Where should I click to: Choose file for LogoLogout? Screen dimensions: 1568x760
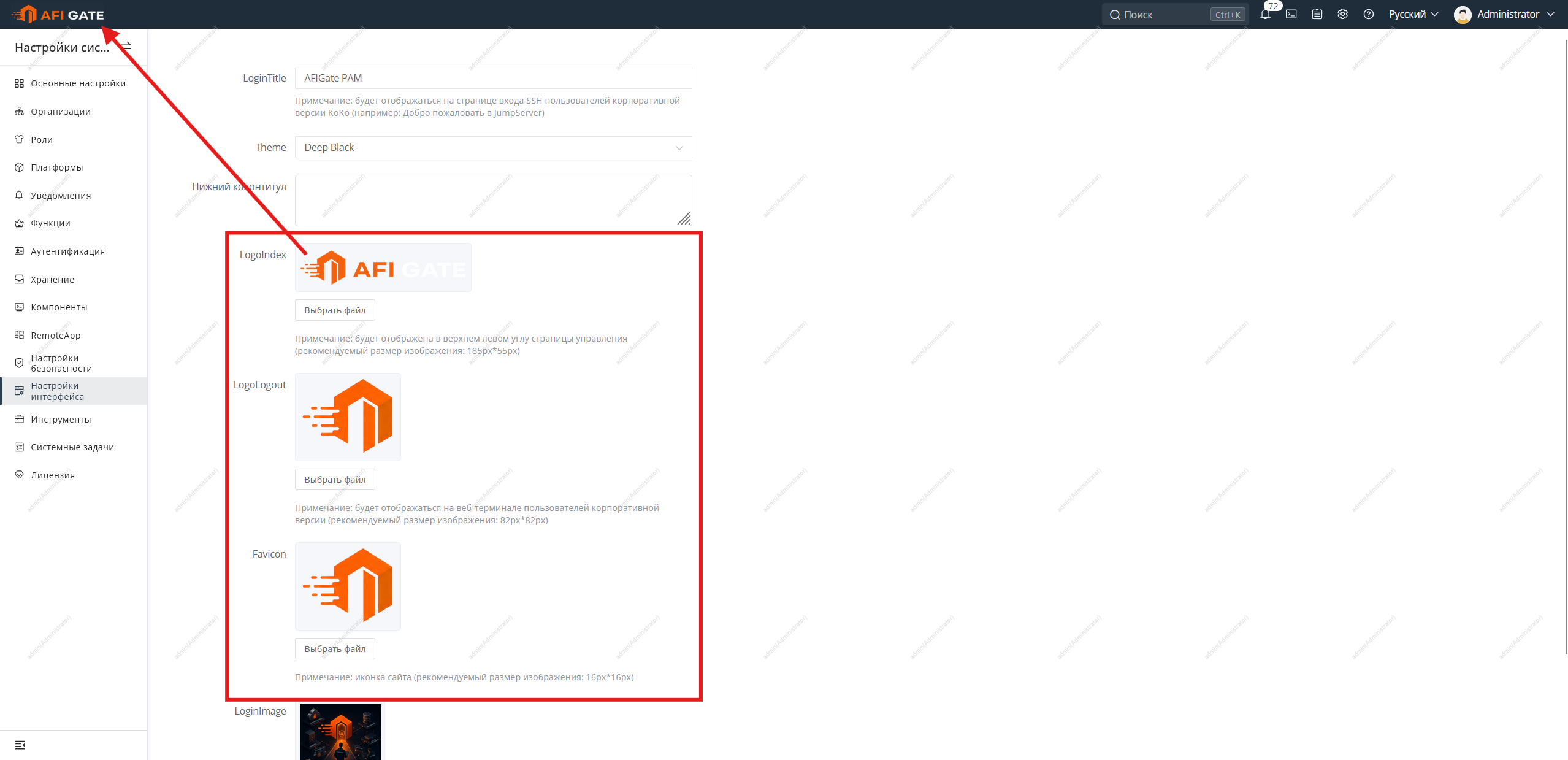[335, 480]
